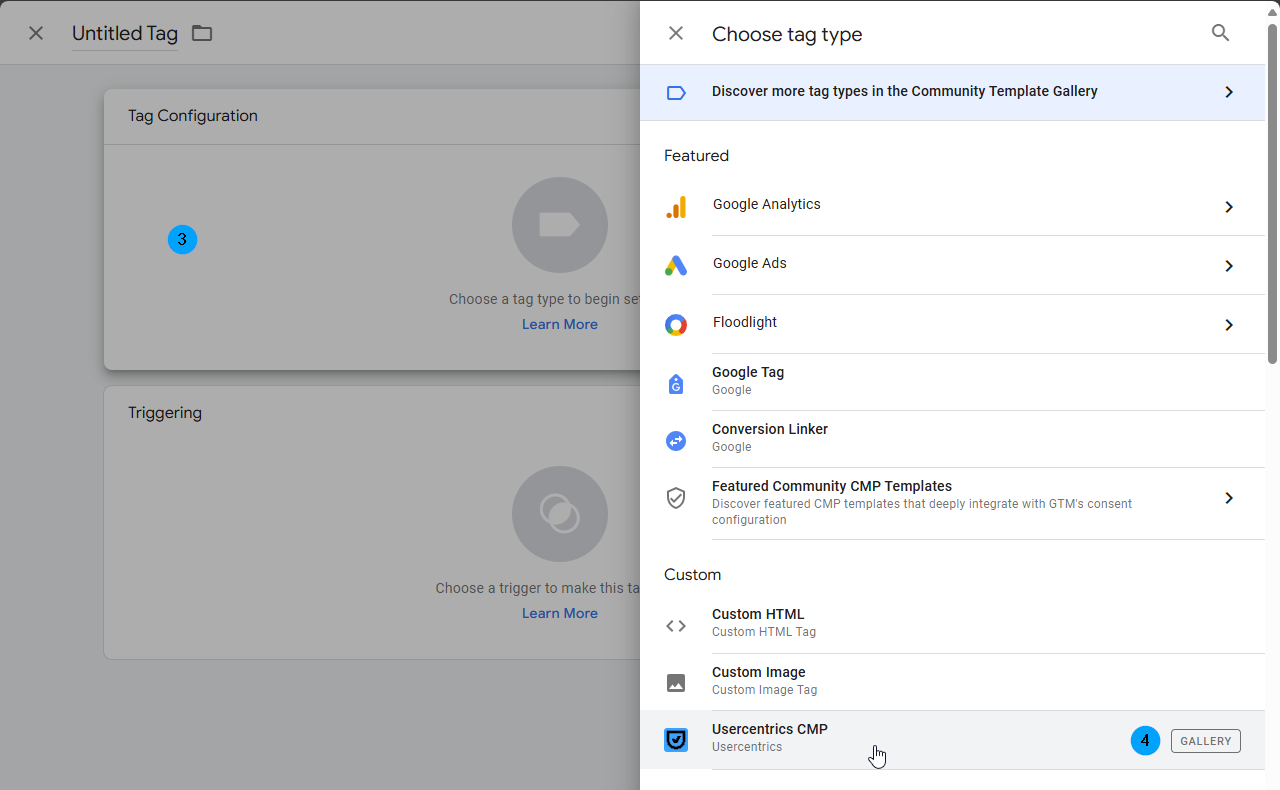Viewport: 1280px width, 790px height.
Task: Open Featured Community CMP Templates
Action: pos(952,504)
